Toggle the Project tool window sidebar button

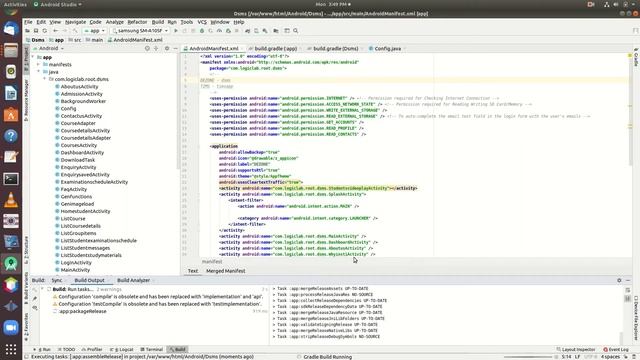[27, 60]
